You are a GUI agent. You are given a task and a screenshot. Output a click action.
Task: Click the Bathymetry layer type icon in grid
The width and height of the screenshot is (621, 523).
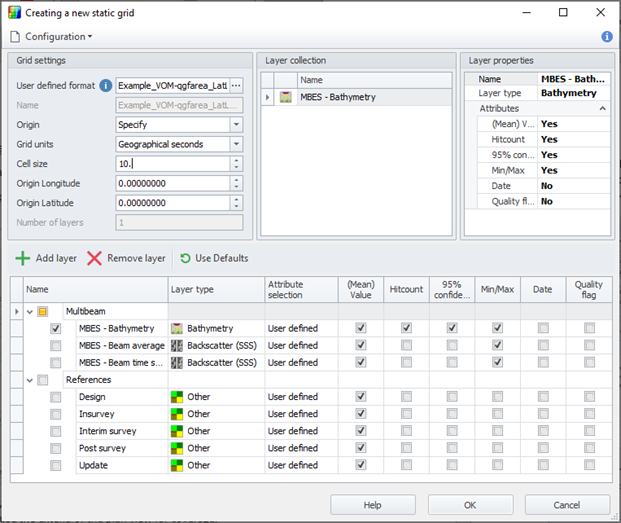click(177, 328)
